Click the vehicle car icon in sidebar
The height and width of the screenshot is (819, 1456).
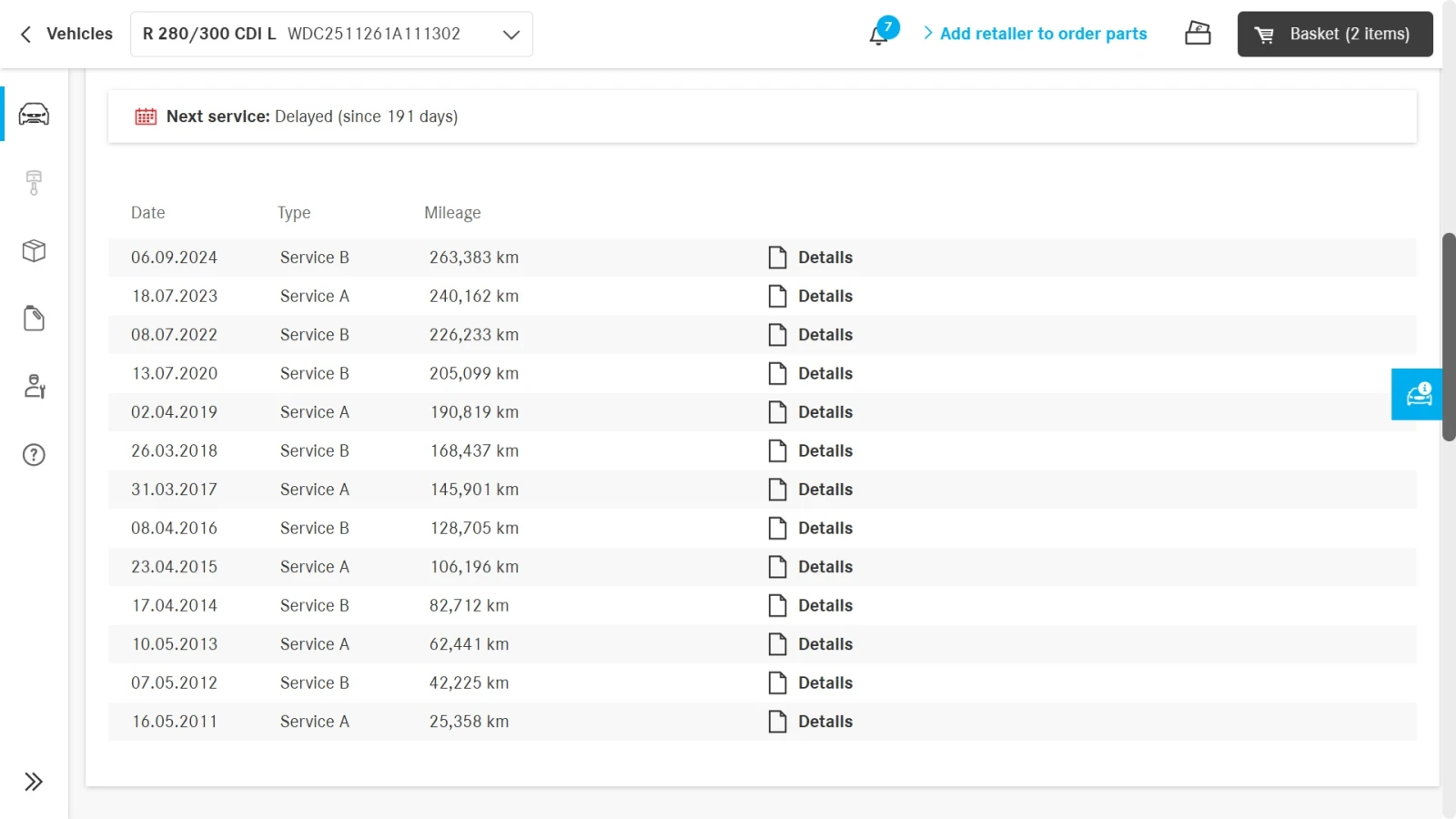pyautogui.click(x=34, y=115)
